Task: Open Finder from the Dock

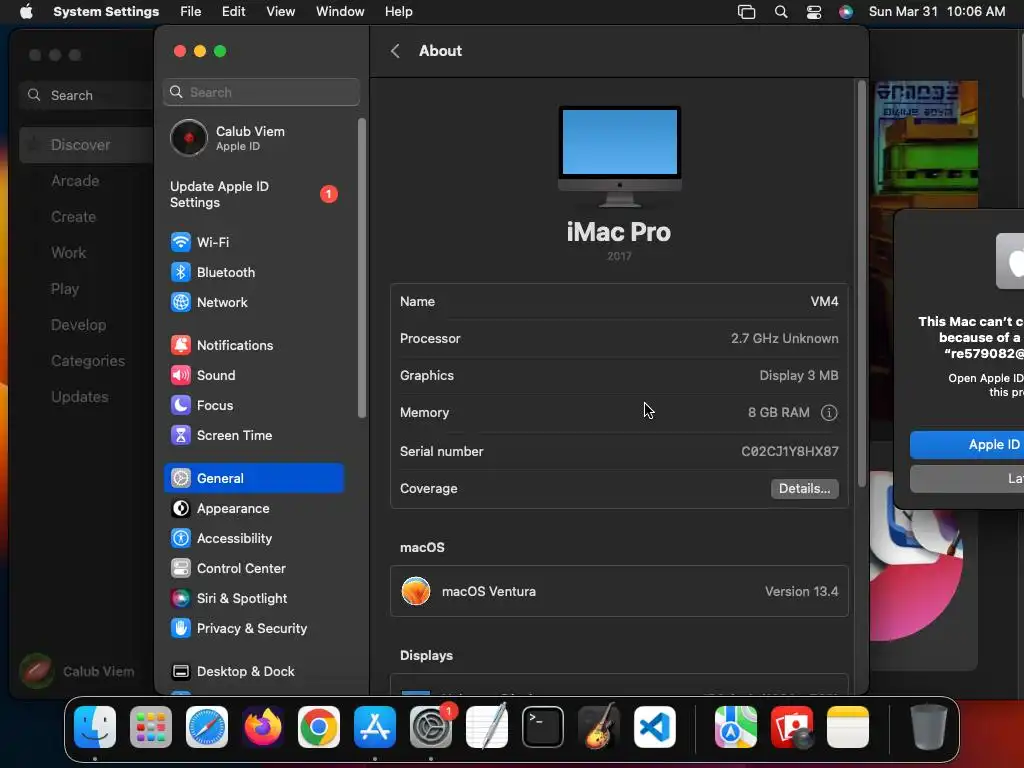Action: [x=95, y=727]
